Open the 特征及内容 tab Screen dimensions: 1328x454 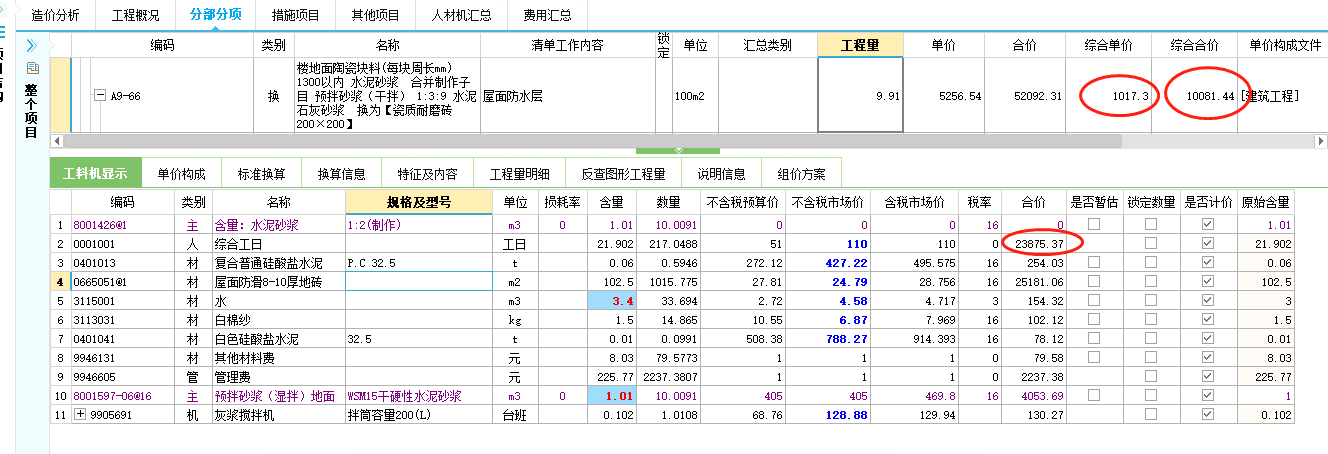click(427, 173)
